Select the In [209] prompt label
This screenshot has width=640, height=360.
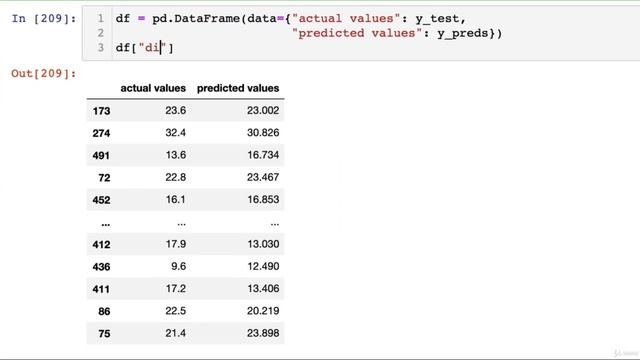tap(44, 18)
